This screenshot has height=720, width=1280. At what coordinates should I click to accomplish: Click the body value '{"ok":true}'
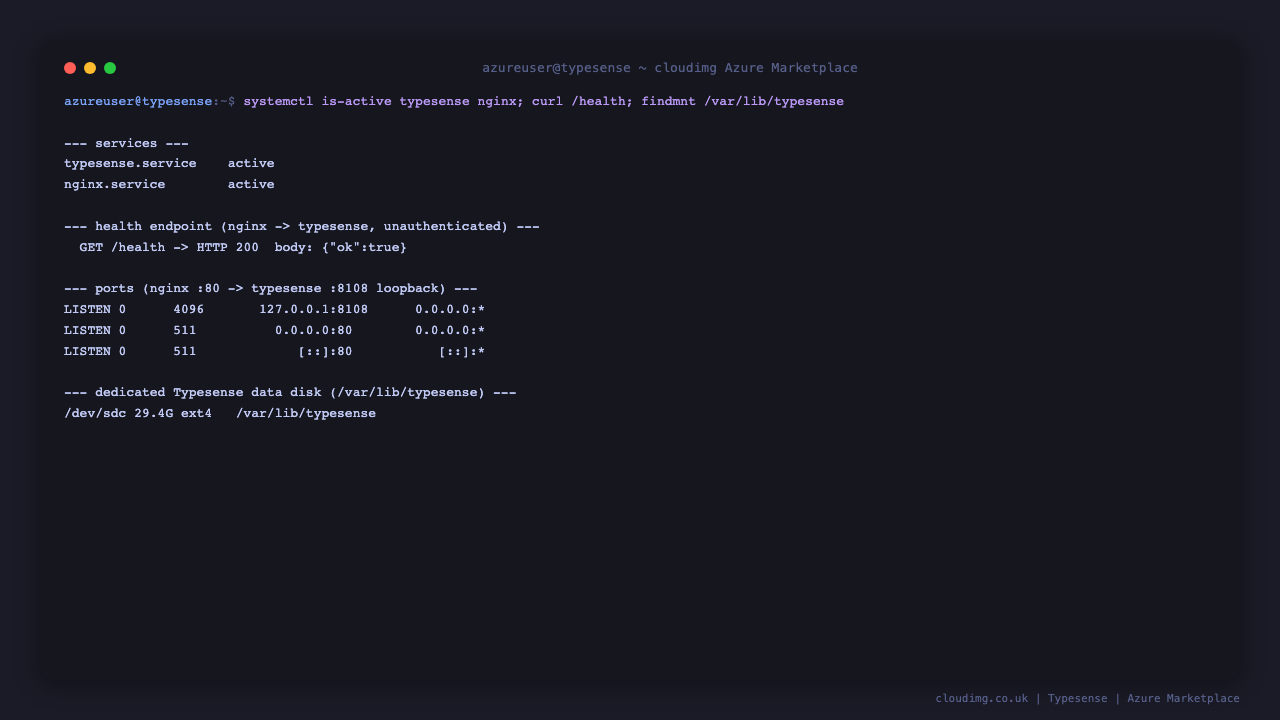[x=364, y=247]
